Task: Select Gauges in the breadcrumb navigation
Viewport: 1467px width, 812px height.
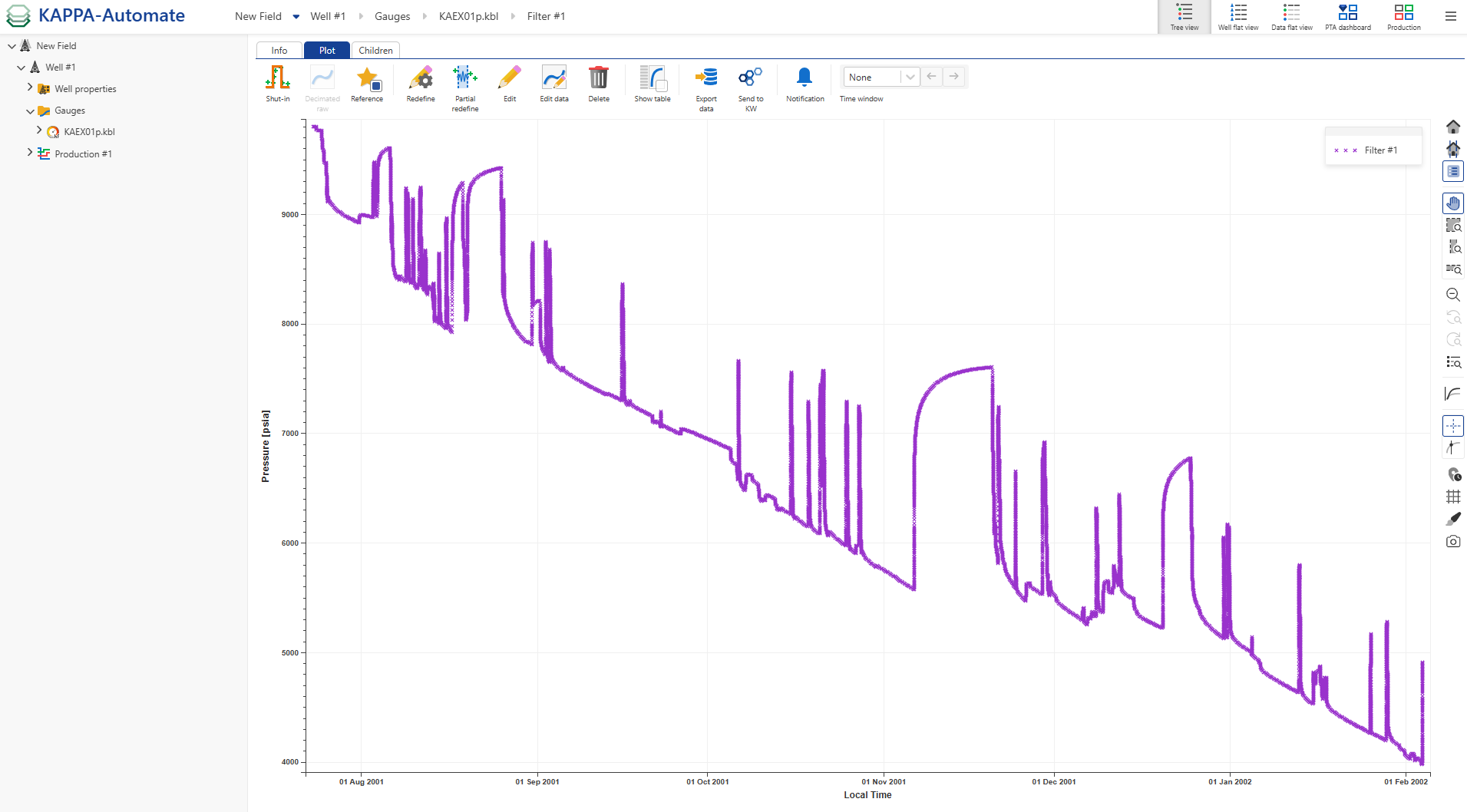Action: click(392, 15)
